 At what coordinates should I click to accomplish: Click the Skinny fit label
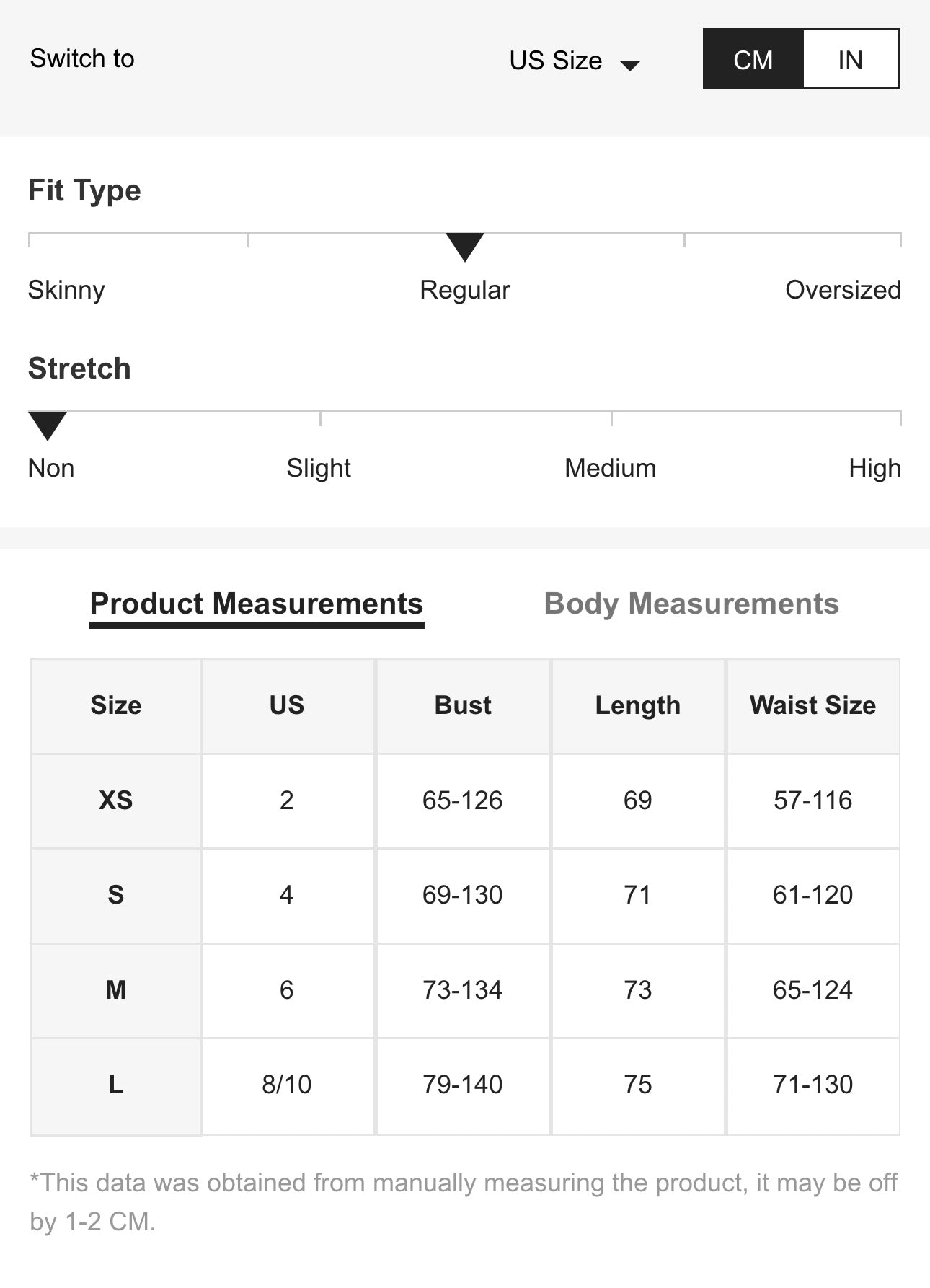[x=66, y=290]
